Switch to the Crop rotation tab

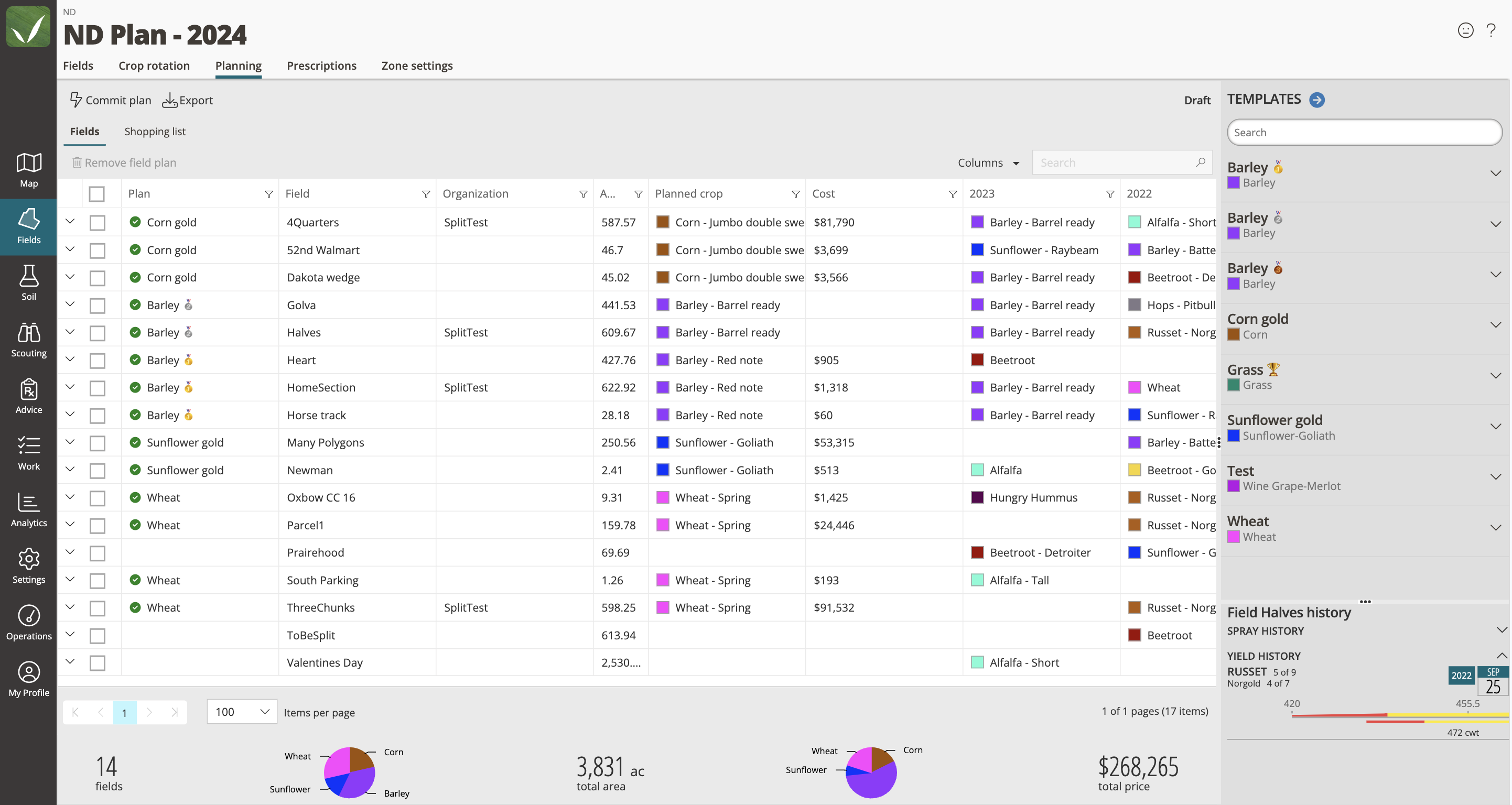pos(154,64)
